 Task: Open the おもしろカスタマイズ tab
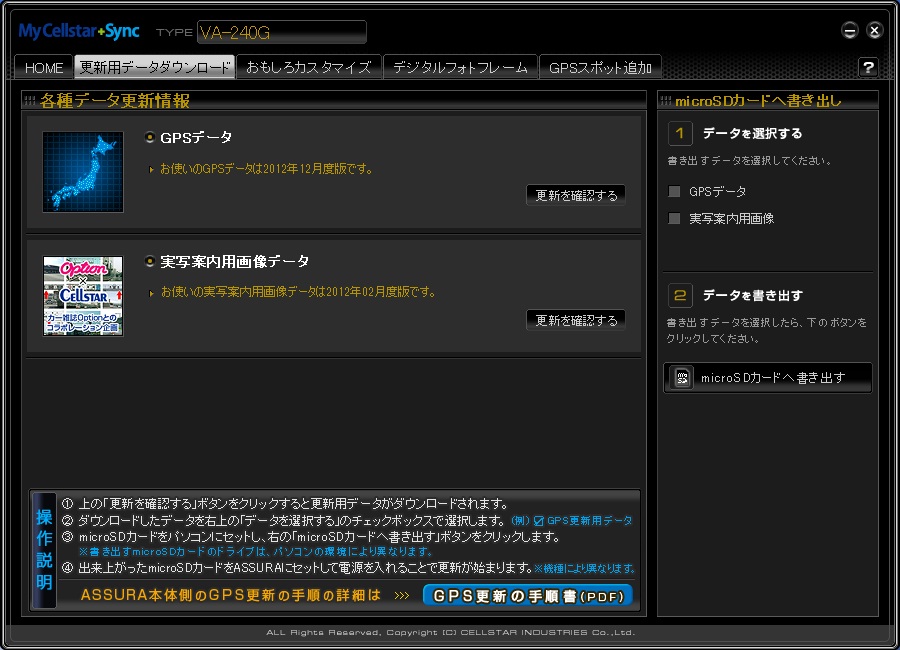[309, 67]
